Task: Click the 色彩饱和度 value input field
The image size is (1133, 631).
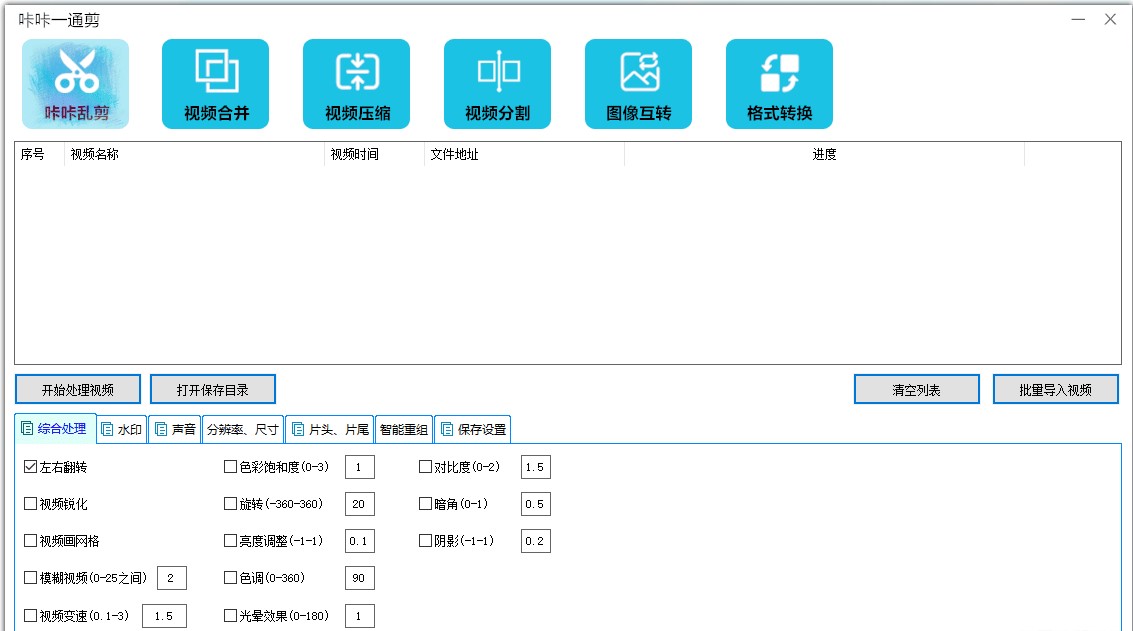Action: [x=359, y=467]
